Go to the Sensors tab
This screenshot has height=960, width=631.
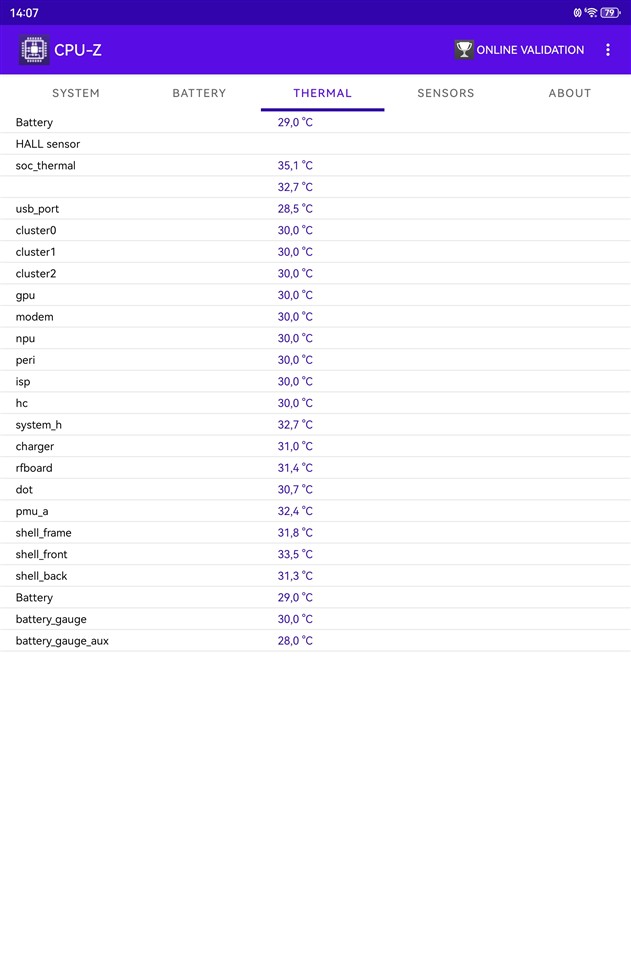point(446,93)
